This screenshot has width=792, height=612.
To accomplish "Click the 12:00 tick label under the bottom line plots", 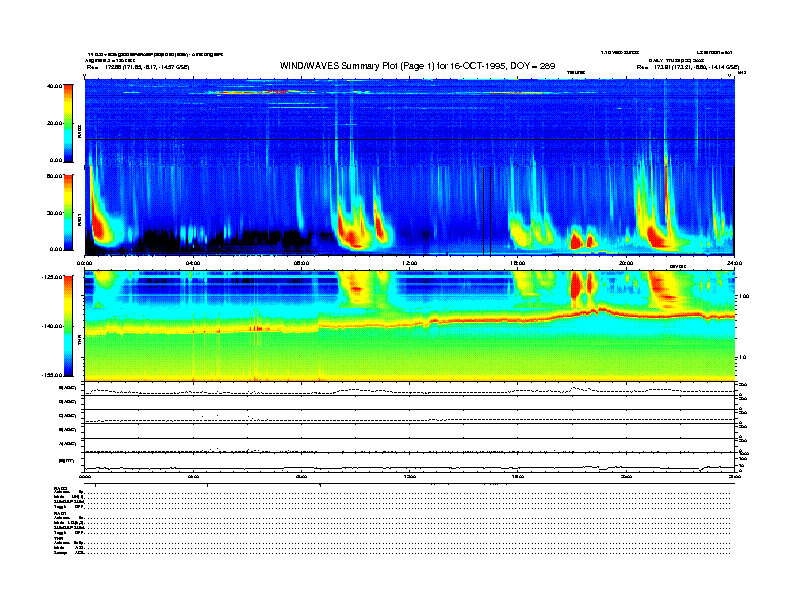I will [x=410, y=476].
